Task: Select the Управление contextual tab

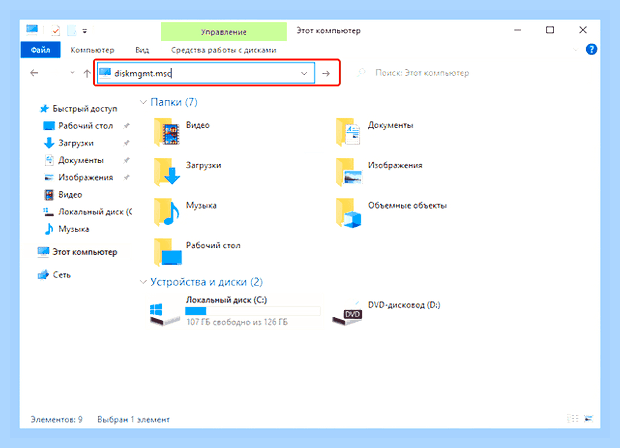Action: point(223,32)
